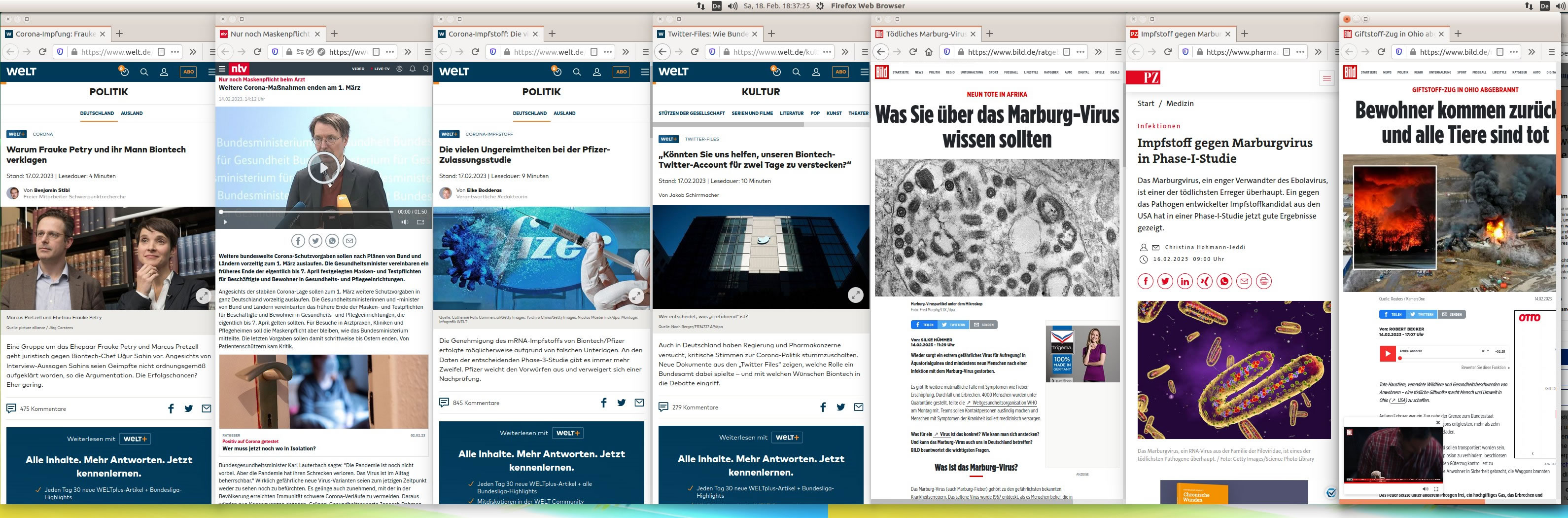1568x518 pixels.
Task: Open 845 Kommentare link
Action: click(x=469, y=403)
